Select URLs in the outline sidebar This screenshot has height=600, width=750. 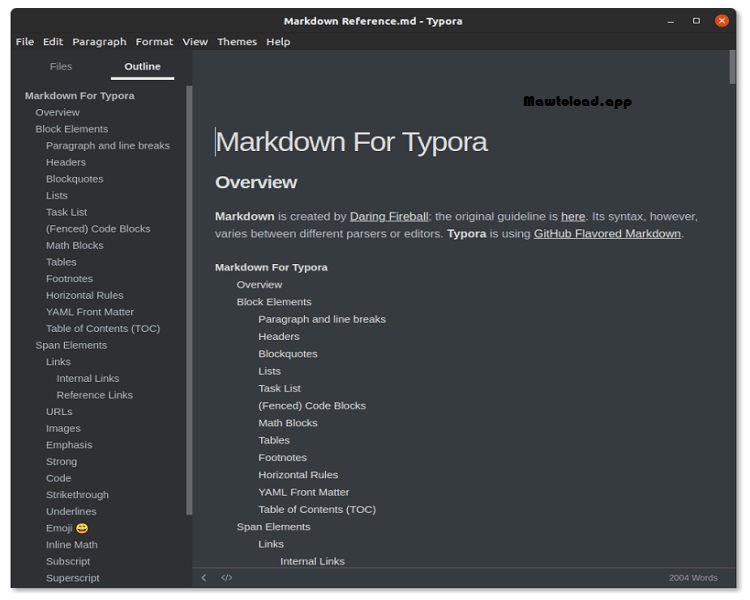coord(59,412)
